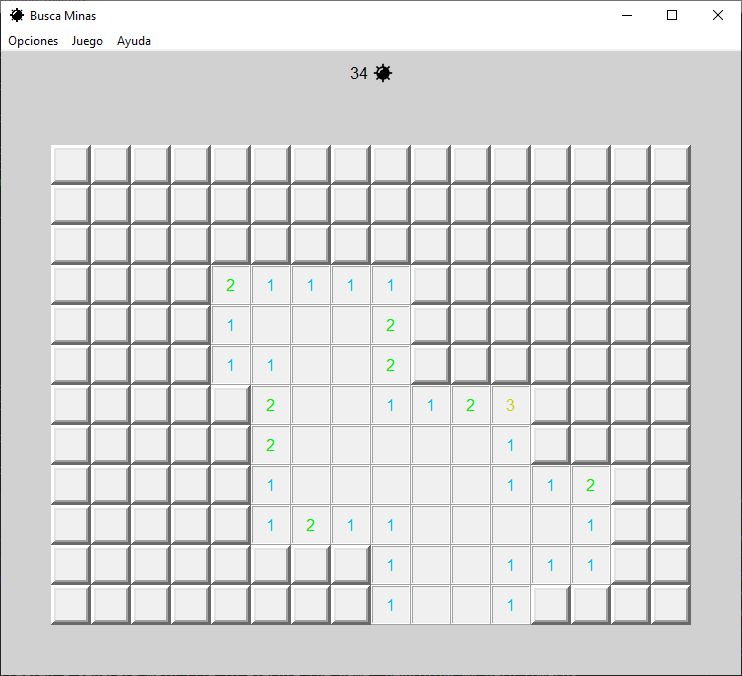
Task: Uncover the top-right corner tile of the grid
Action: click(671, 165)
